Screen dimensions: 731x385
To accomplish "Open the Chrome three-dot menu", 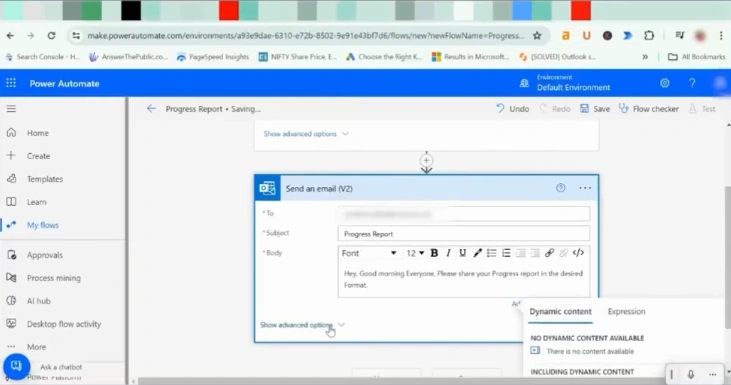I will [x=721, y=35].
